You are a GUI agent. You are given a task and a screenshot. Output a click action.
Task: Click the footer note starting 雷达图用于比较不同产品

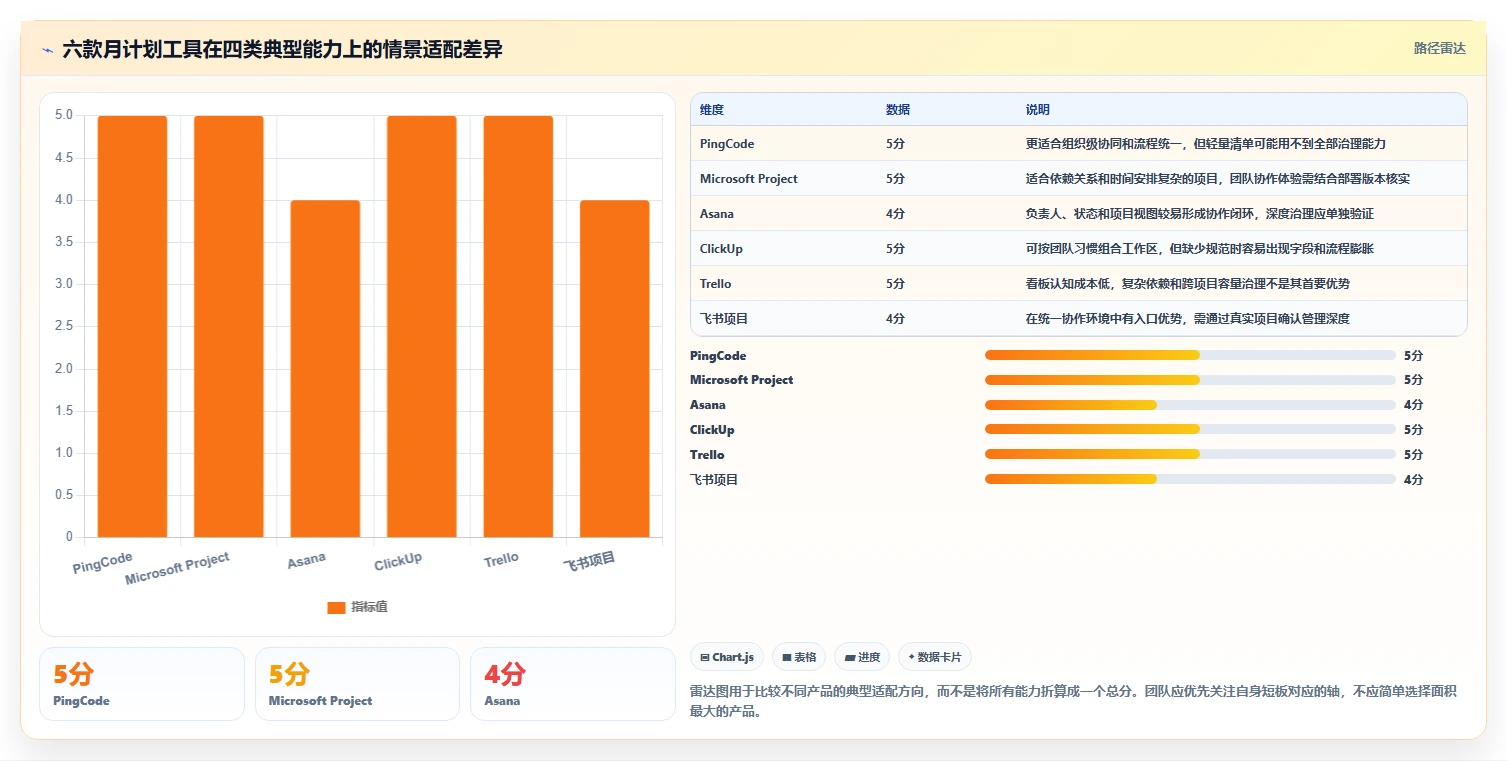(1071, 699)
